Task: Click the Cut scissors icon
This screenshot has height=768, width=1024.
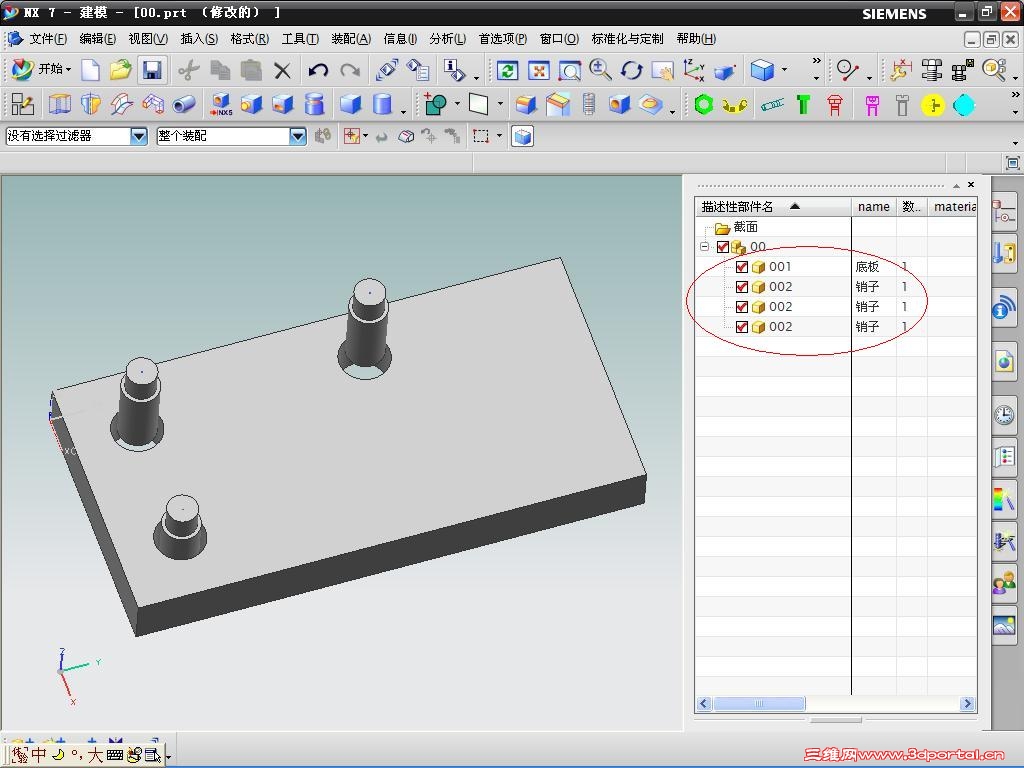Action: click(189, 70)
